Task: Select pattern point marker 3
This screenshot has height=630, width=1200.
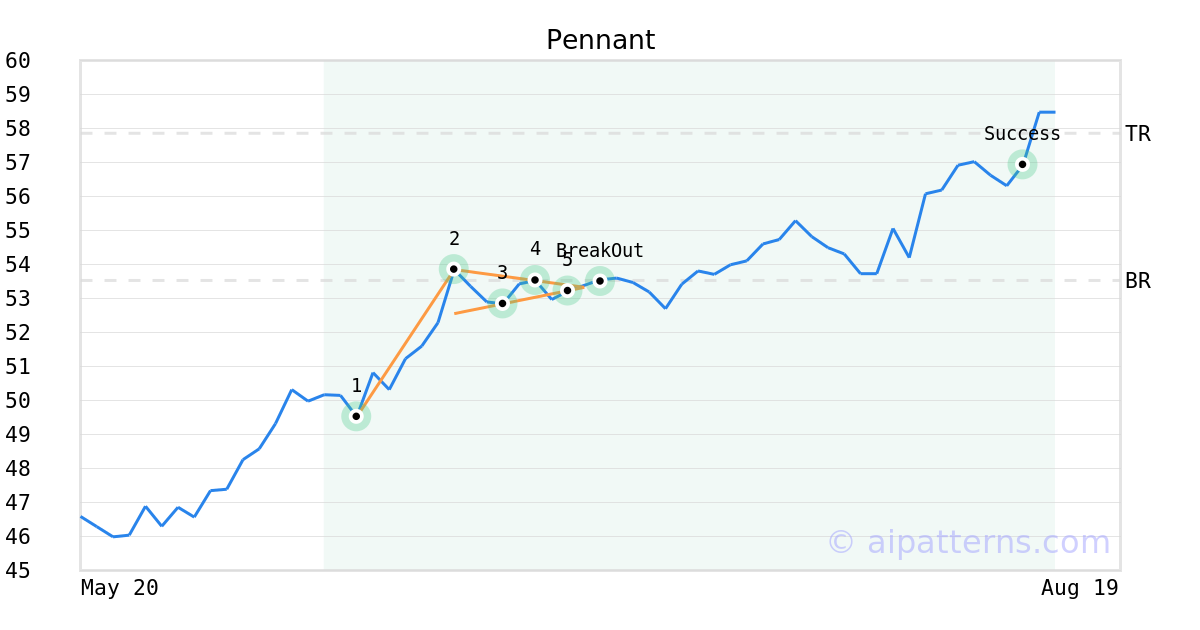Action: (x=502, y=303)
